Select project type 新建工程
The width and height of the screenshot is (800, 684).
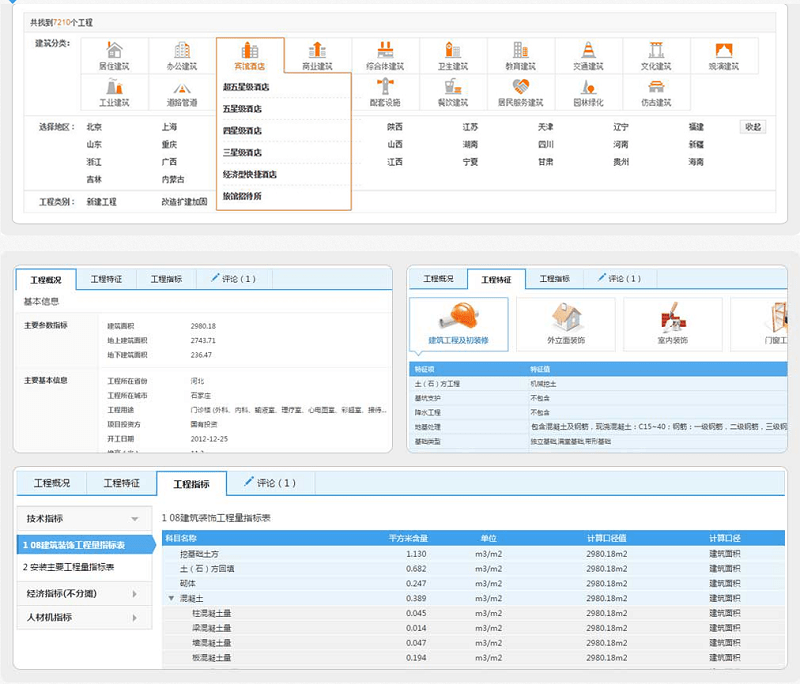click(102, 202)
